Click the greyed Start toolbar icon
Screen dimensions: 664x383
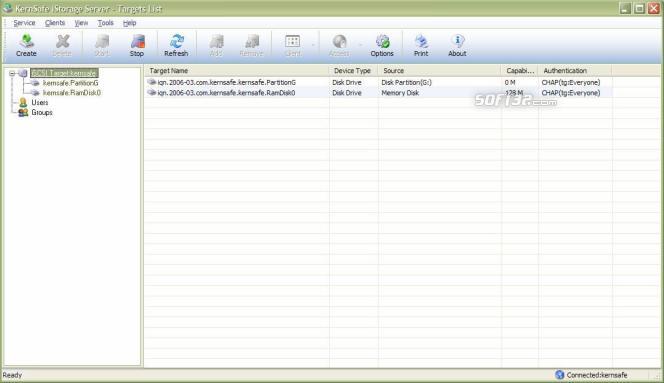pyautogui.click(x=102, y=45)
